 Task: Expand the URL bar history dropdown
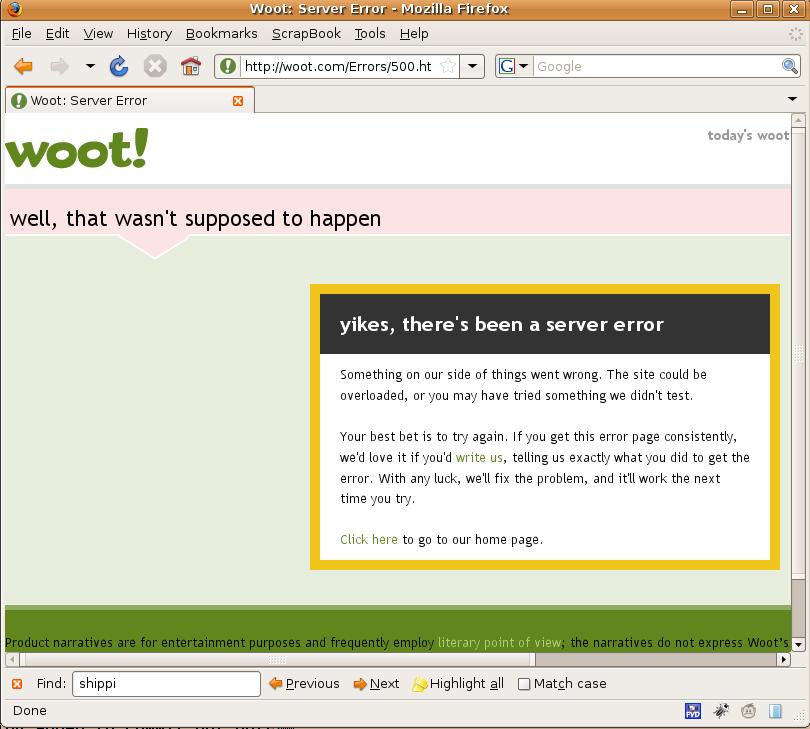pyautogui.click(x=473, y=67)
